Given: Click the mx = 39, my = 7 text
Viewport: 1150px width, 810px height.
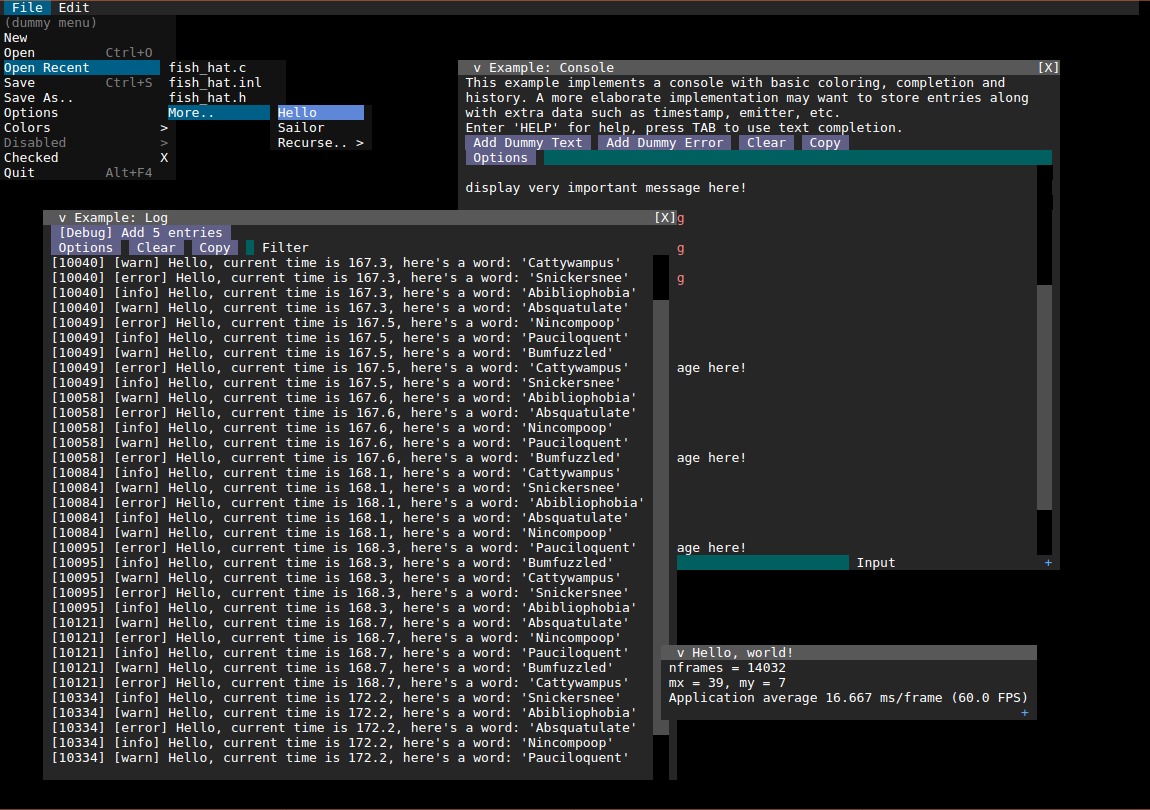Looking at the screenshot, I should 727,683.
